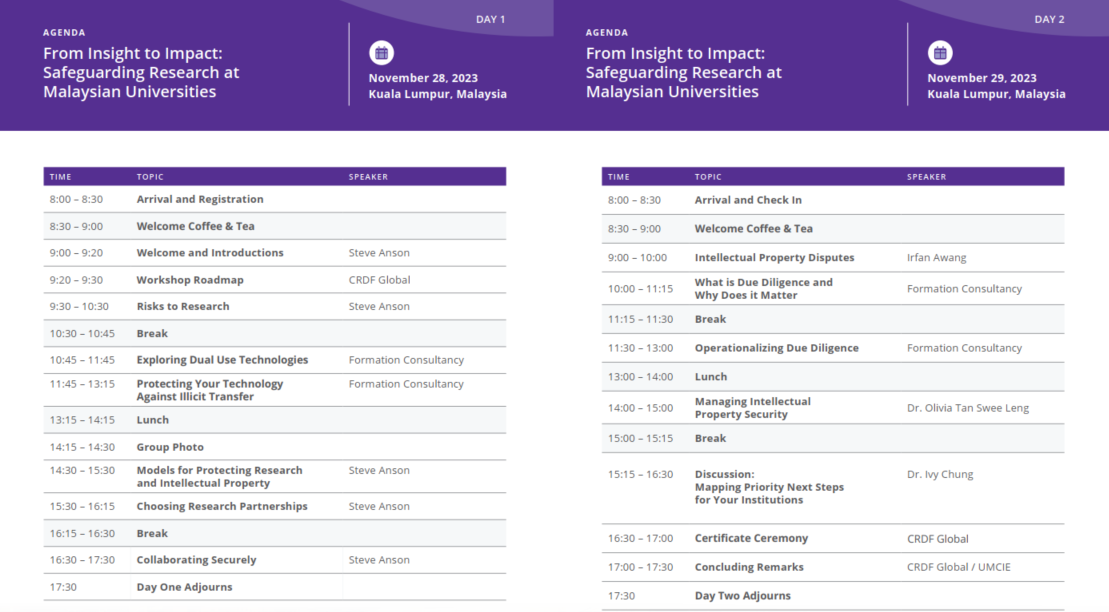Click 'Workshop Roadmap' topic
This screenshot has width=1109, height=612.
pos(190,279)
